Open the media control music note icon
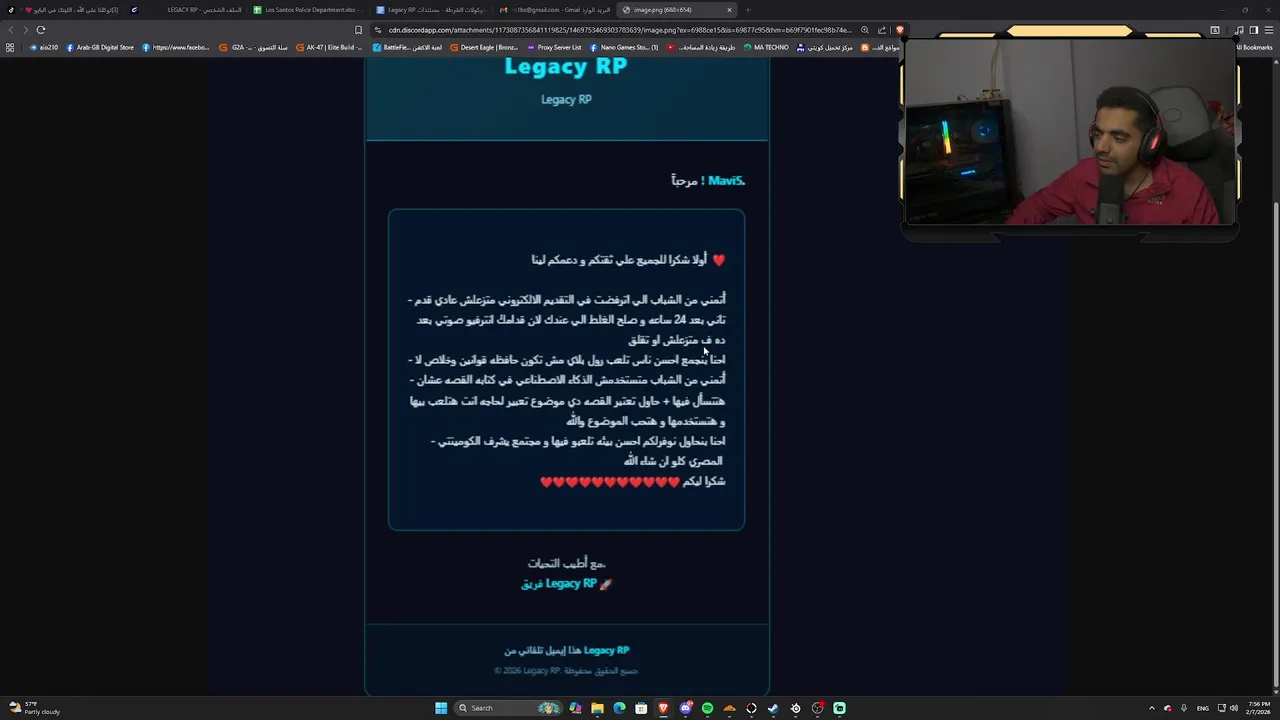This screenshot has width=1280, height=720. coord(1240,30)
